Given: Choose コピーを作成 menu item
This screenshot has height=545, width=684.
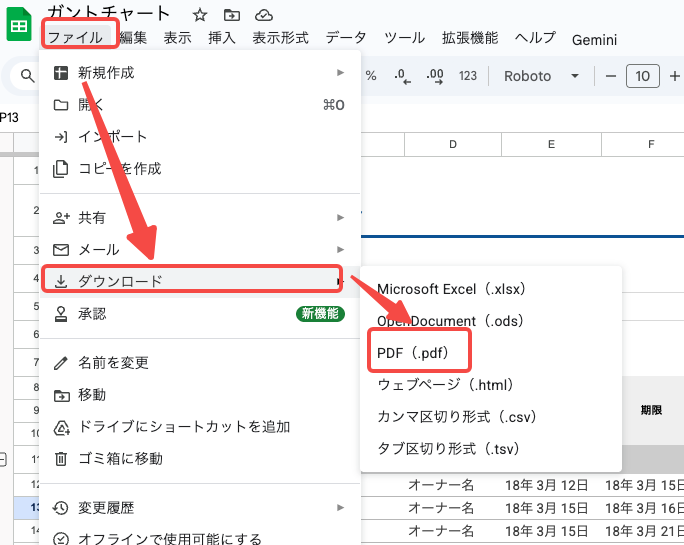Looking at the screenshot, I should pos(200,168).
